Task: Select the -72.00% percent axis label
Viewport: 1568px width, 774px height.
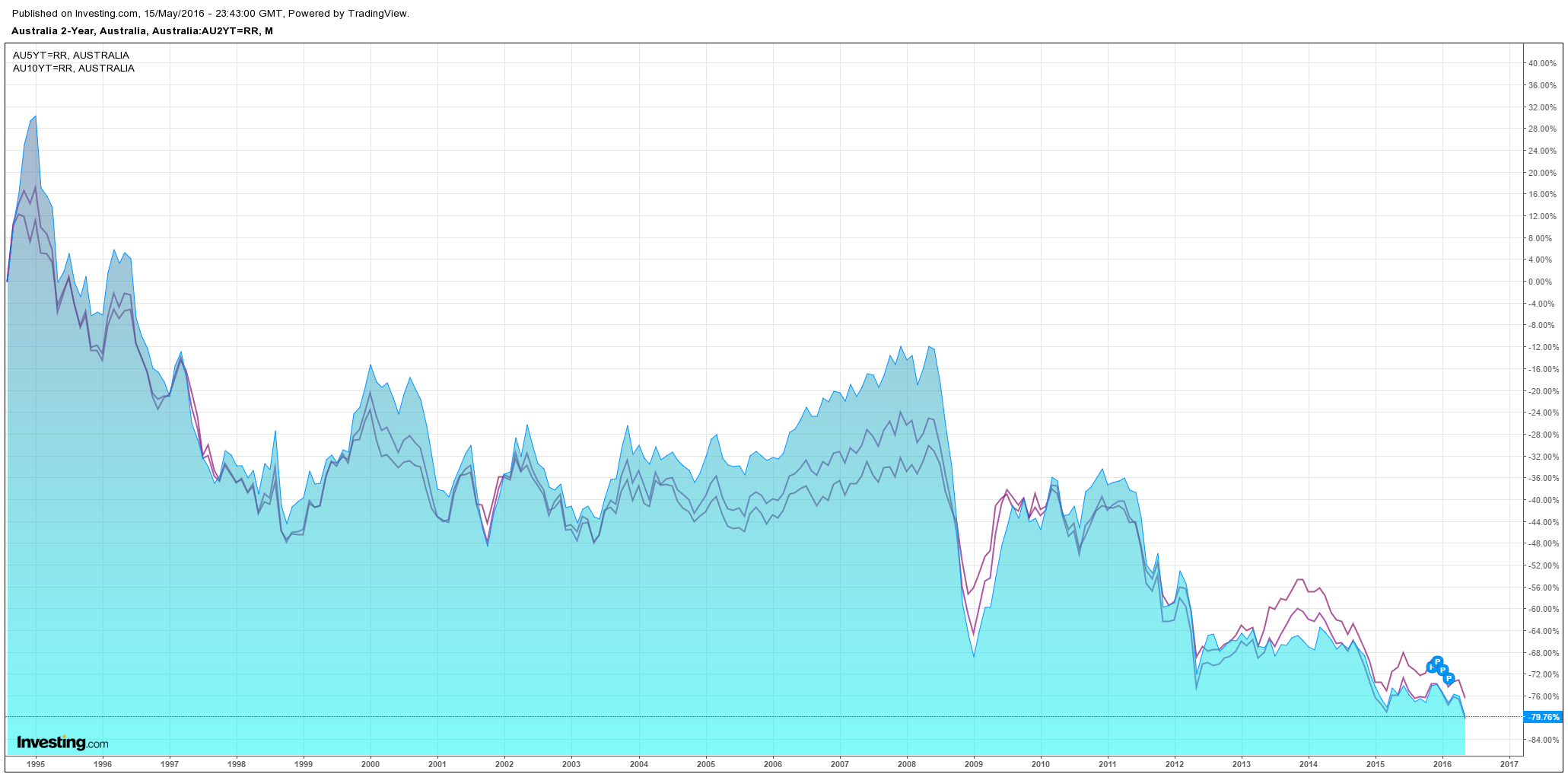Action: 1544,674
